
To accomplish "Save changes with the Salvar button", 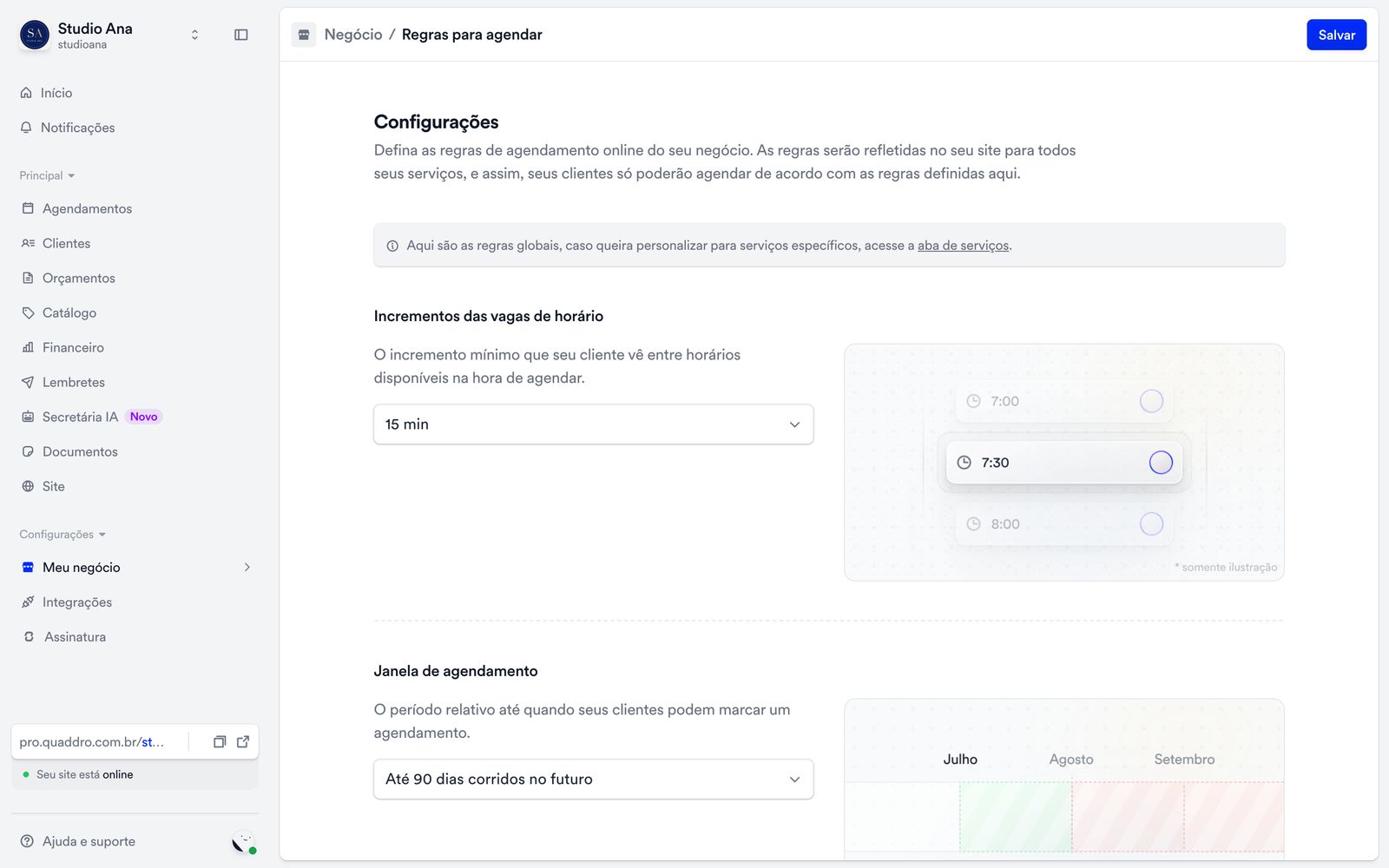I will coord(1336,35).
